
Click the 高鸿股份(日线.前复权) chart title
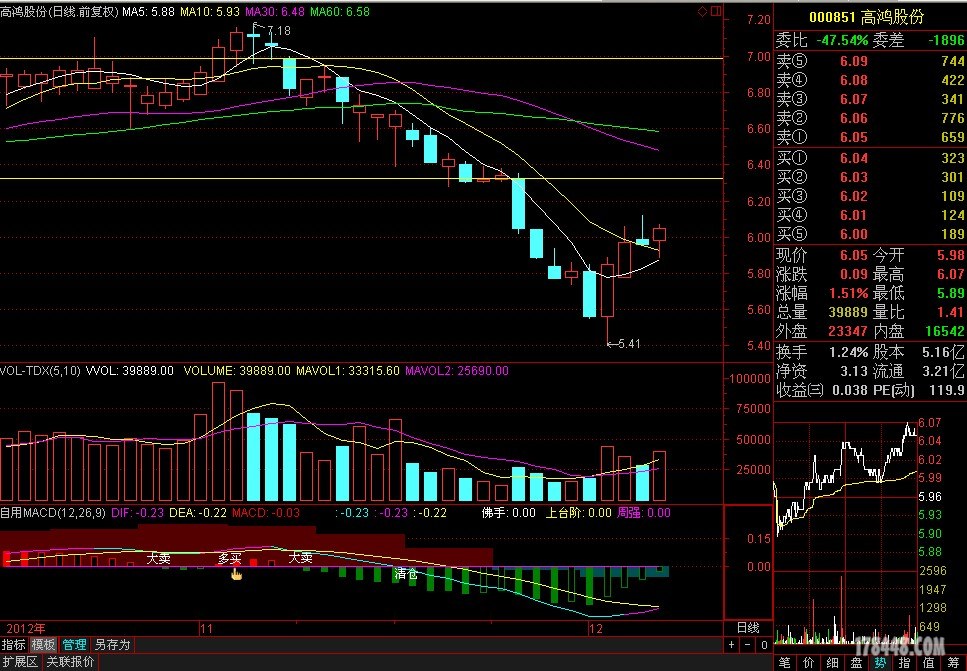click(59, 12)
